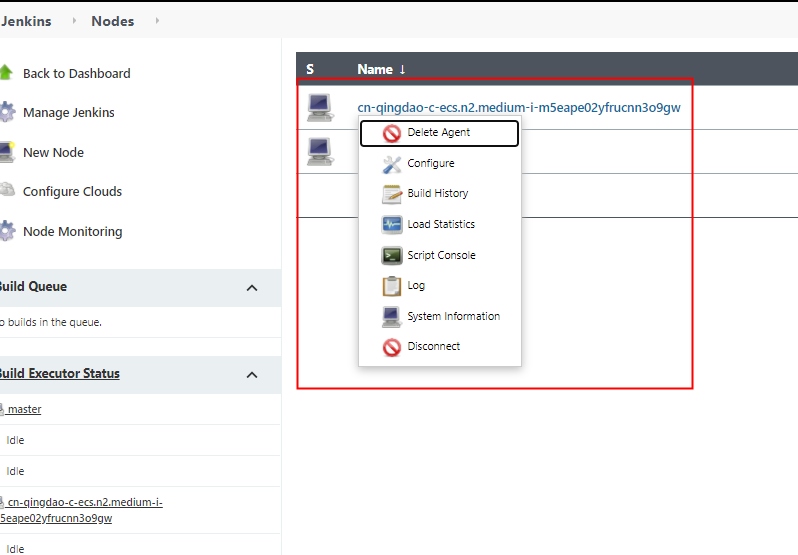Click the Node Monitoring gear icon

point(7,231)
